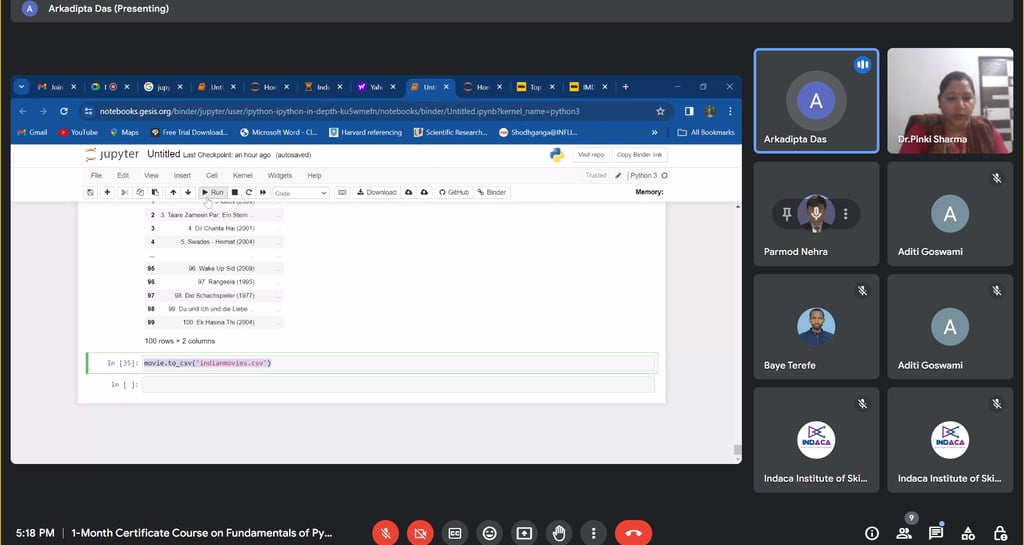The image size is (1024, 545).
Task: Click the empty code cell input
Action: point(398,384)
